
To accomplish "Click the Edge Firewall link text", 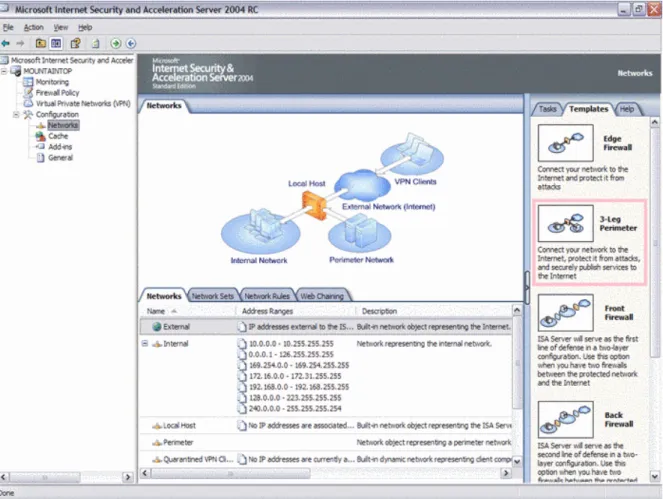I will coord(617,143).
